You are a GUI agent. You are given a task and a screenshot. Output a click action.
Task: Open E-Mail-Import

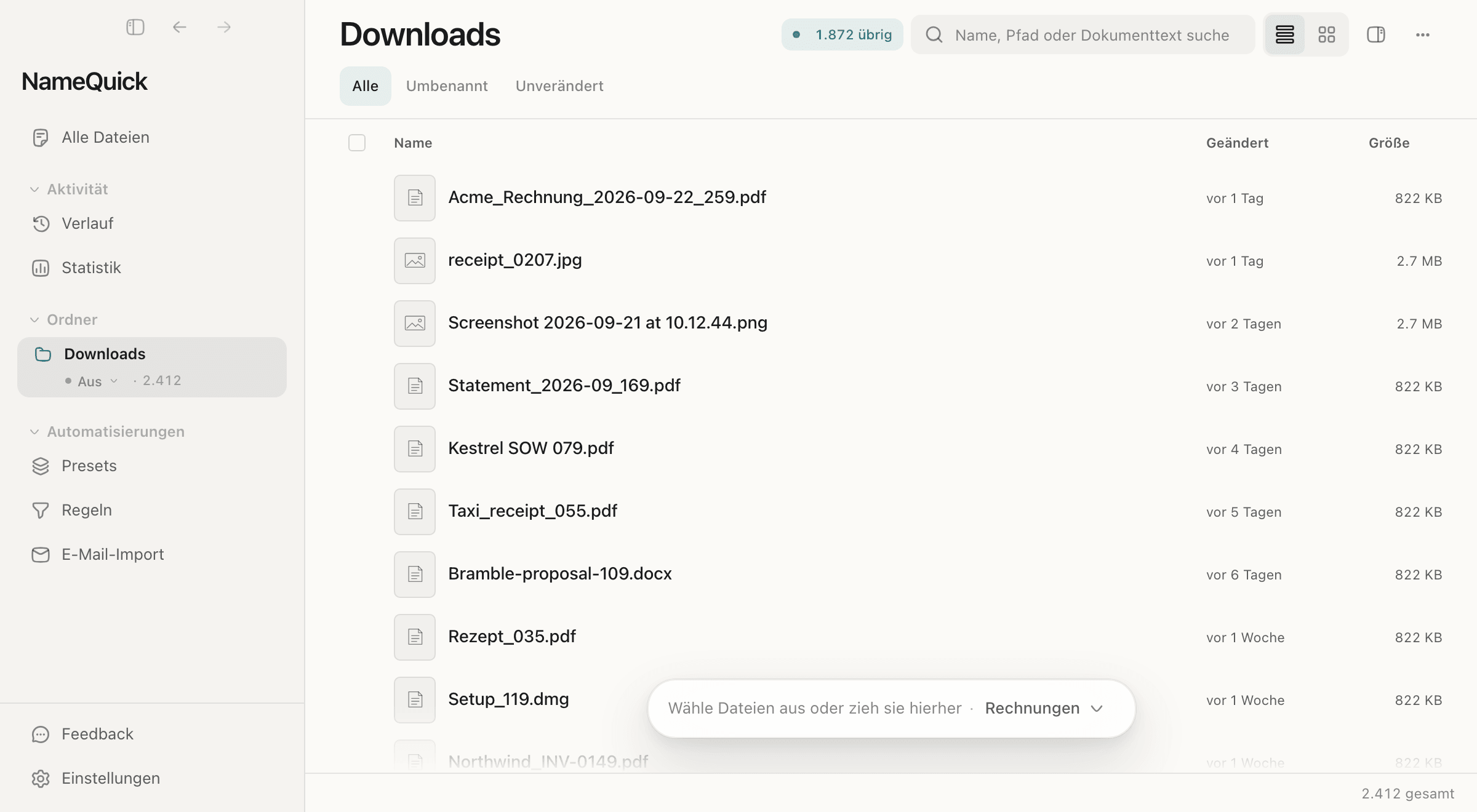[x=152, y=554]
